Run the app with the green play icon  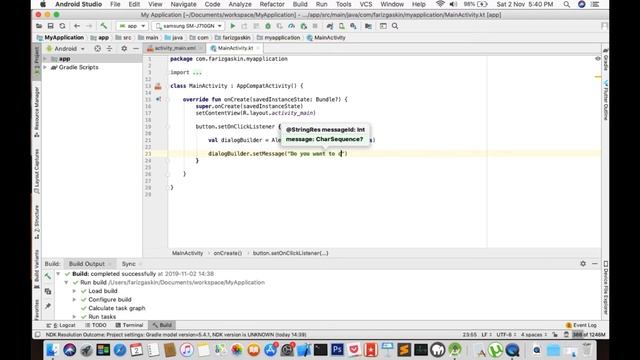click(233, 26)
